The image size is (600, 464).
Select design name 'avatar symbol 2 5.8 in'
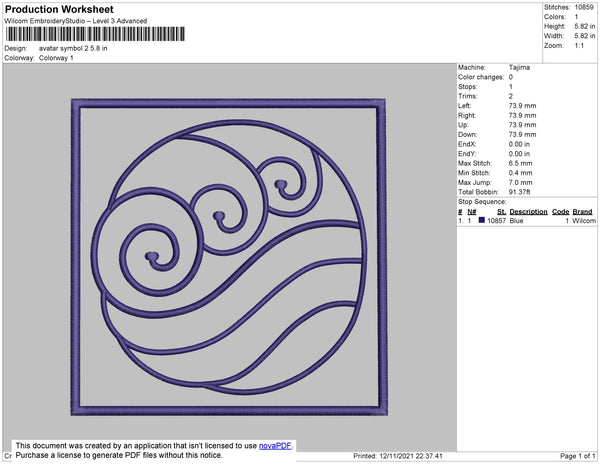click(73, 49)
